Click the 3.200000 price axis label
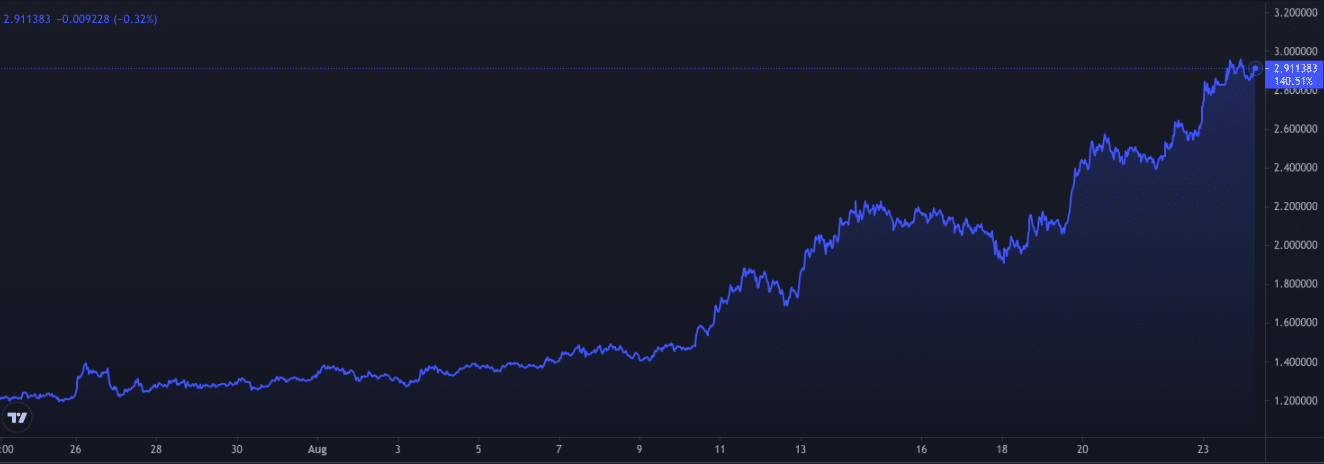The height and width of the screenshot is (464, 1324). 1294,13
